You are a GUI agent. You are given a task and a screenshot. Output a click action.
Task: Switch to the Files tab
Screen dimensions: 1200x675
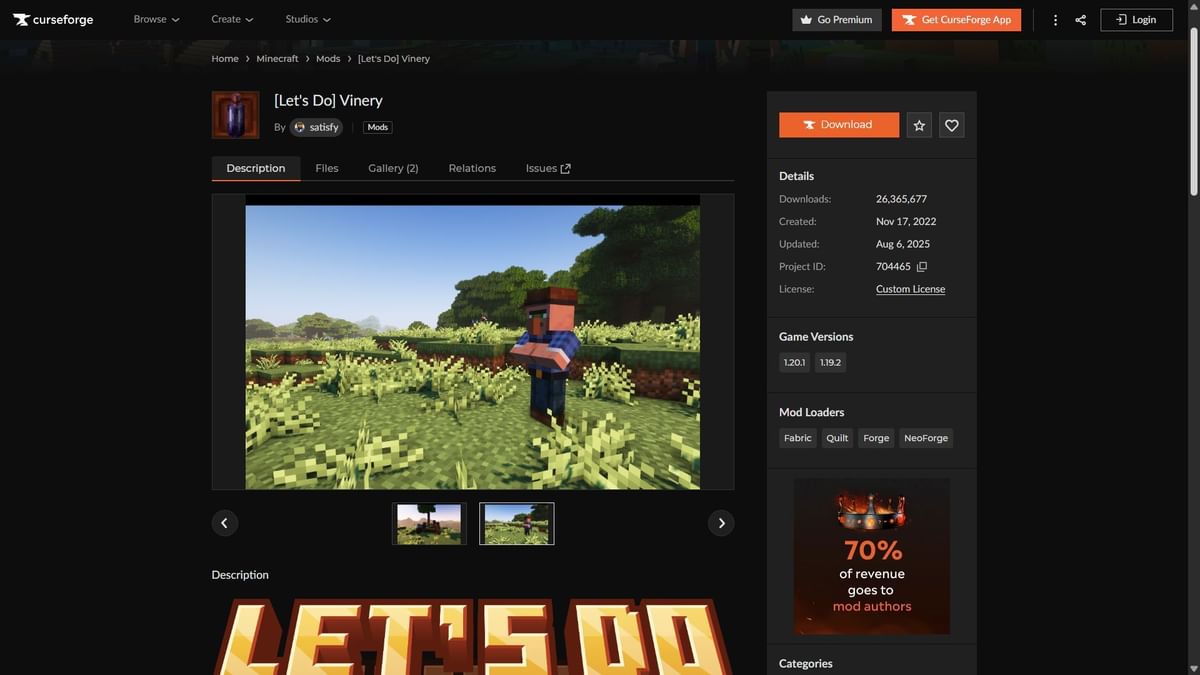pyautogui.click(x=326, y=167)
